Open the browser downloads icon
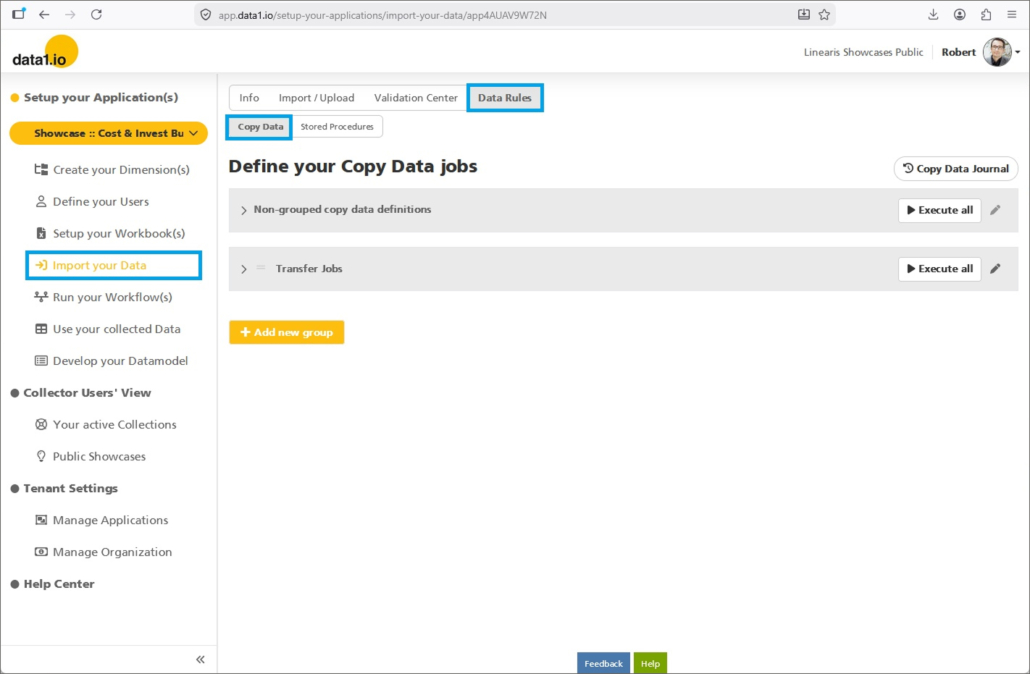The width and height of the screenshot is (1030, 674). pos(933,15)
